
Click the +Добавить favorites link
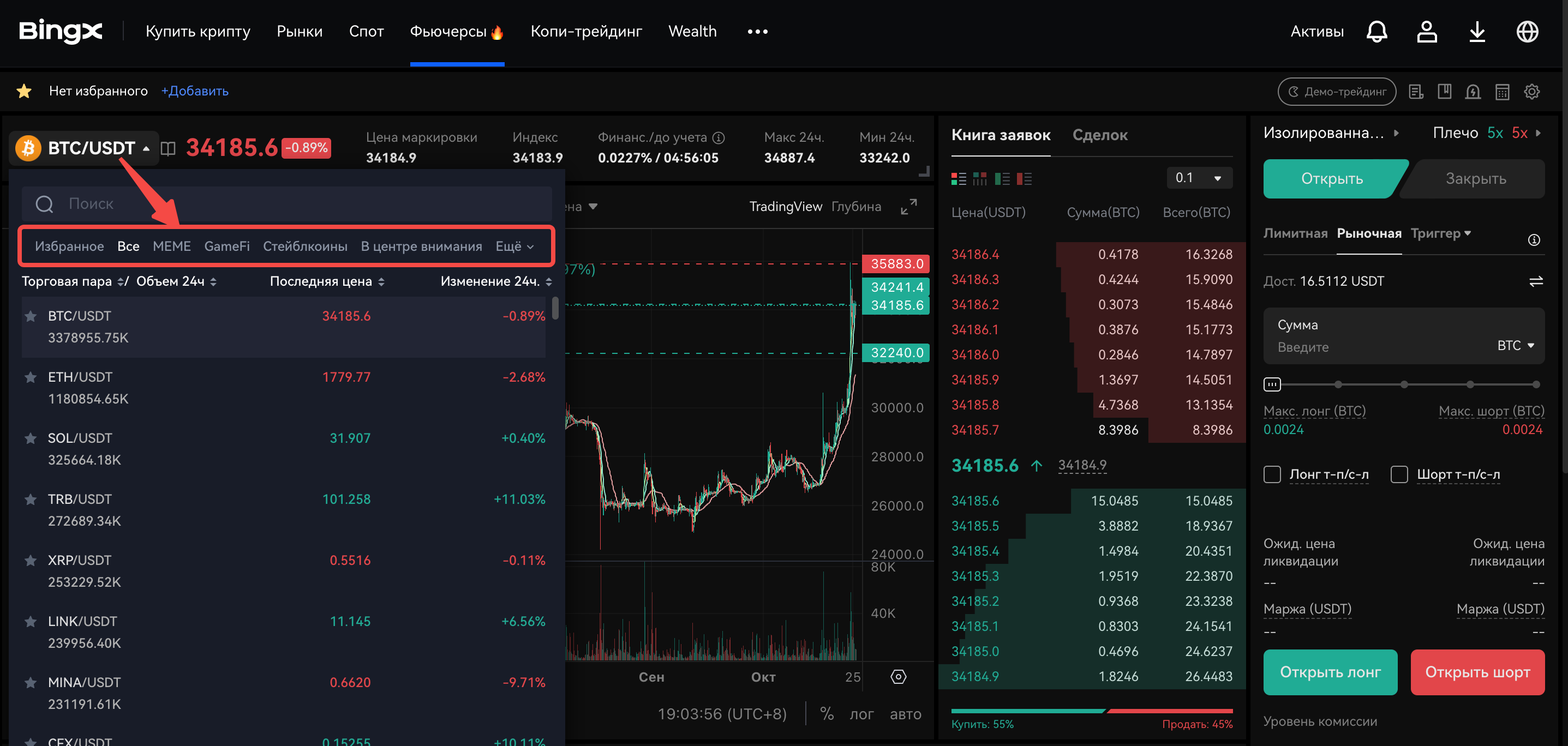click(195, 91)
